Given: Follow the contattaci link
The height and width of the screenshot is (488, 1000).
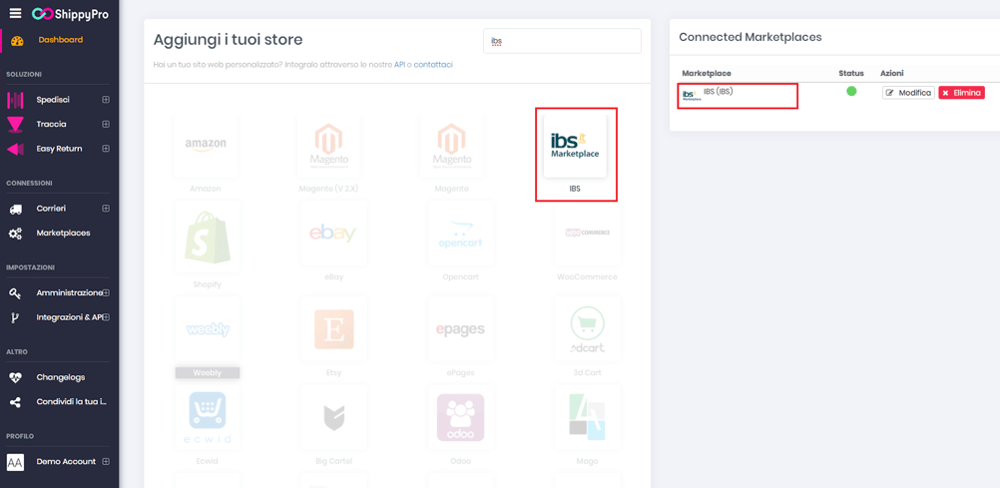Looking at the screenshot, I should pyautogui.click(x=433, y=64).
